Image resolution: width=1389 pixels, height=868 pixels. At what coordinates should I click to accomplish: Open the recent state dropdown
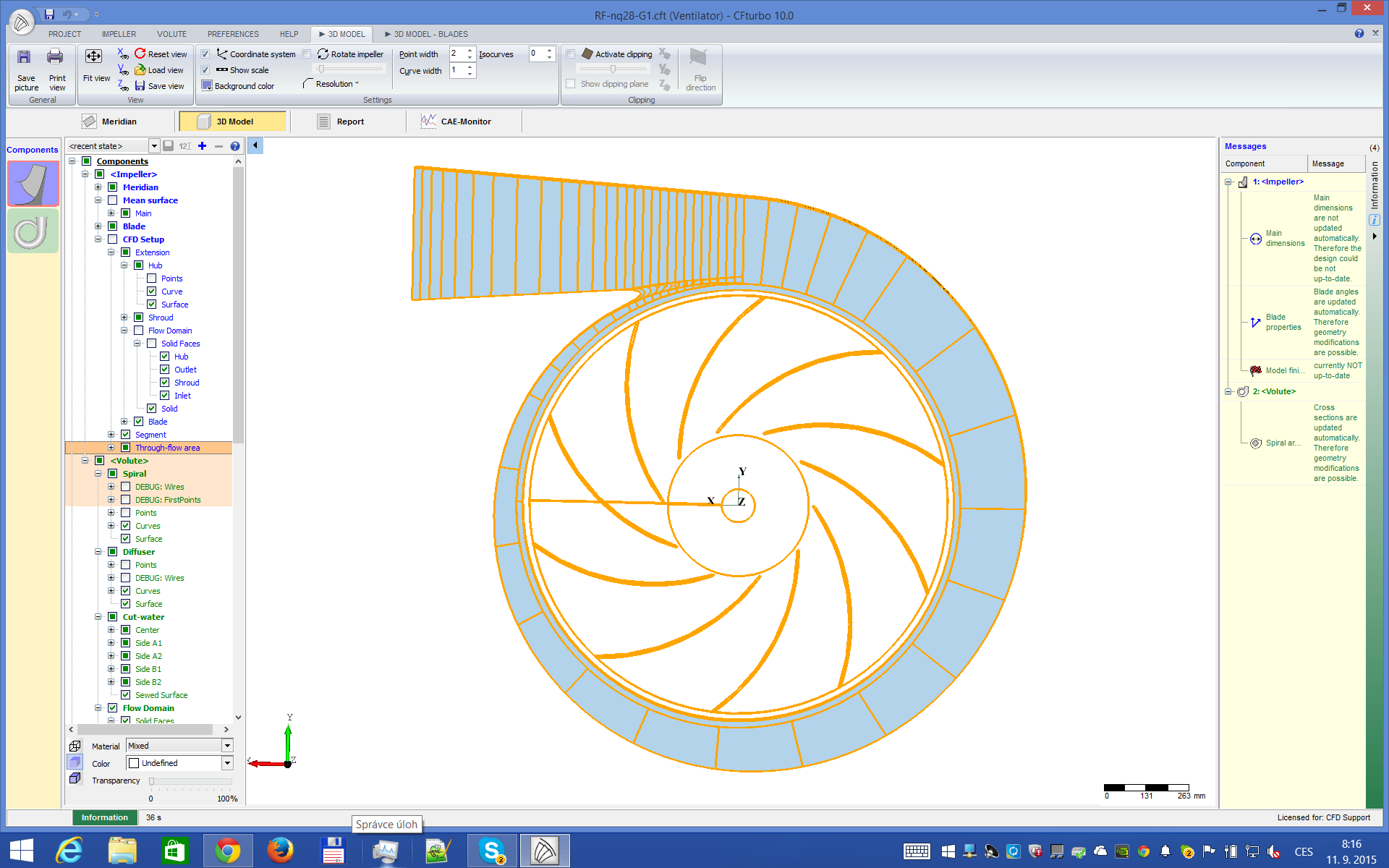click(x=153, y=146)
